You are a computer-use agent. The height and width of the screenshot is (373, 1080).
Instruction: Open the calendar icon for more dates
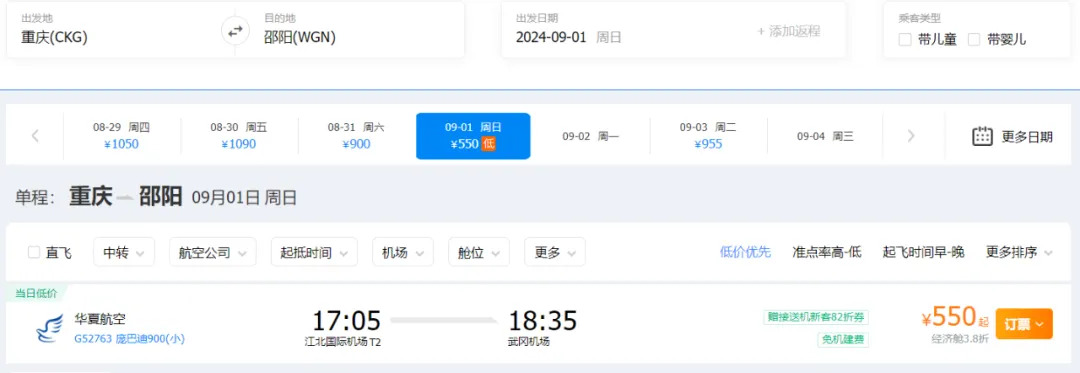tap(982, 136)
